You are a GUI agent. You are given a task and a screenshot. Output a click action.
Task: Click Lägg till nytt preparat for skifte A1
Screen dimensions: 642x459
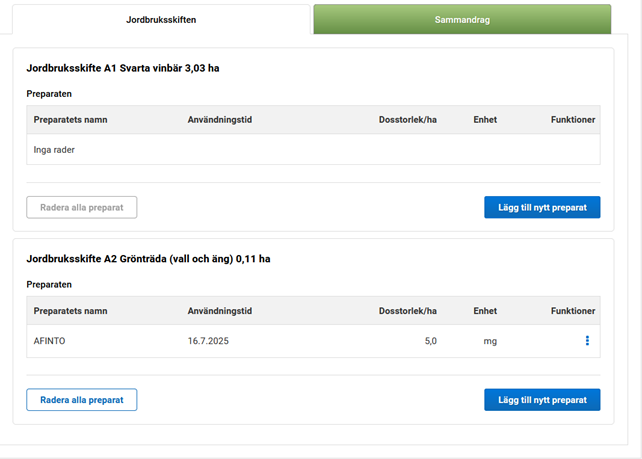point(542,207)
